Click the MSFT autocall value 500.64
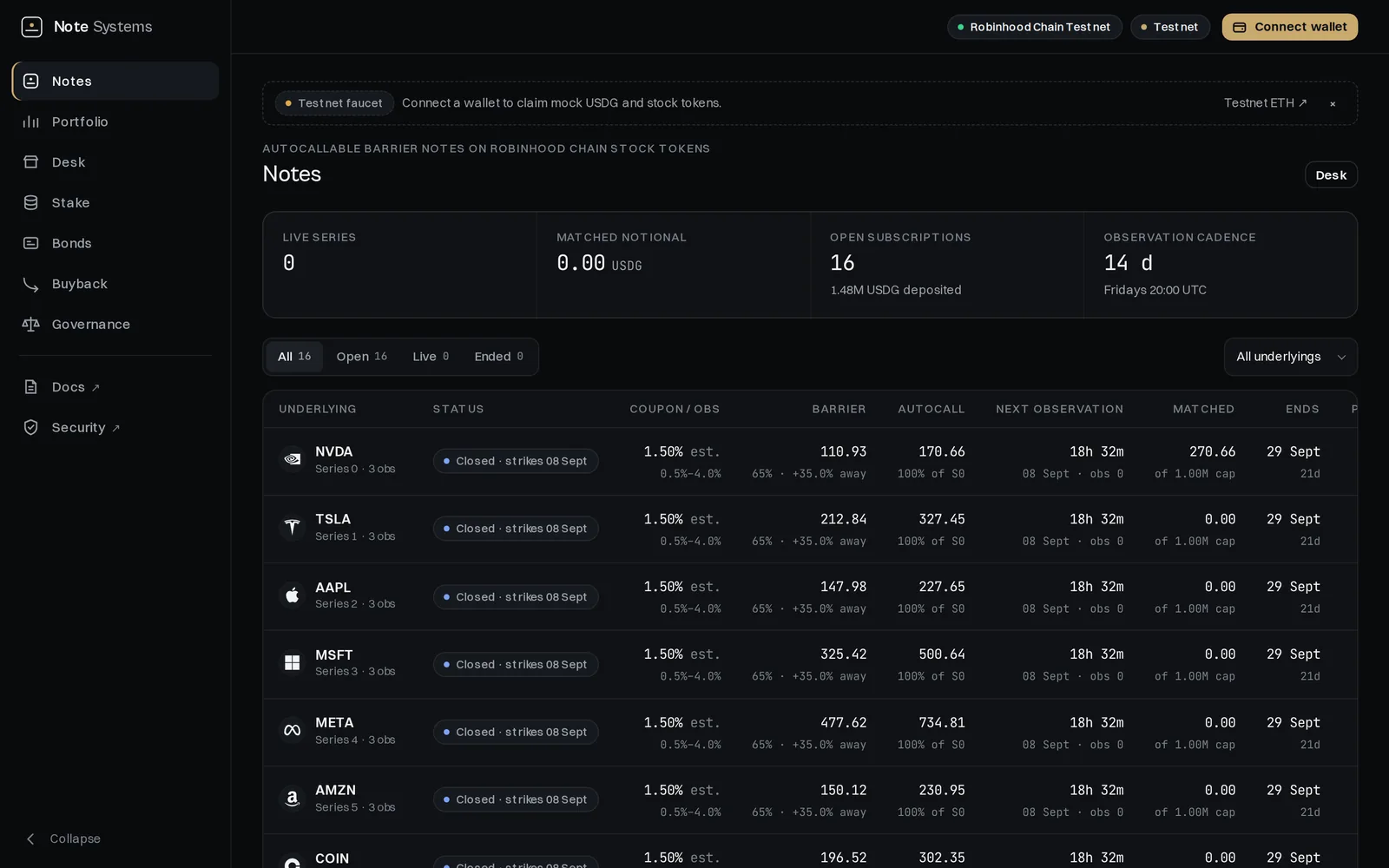 point(942,654)
